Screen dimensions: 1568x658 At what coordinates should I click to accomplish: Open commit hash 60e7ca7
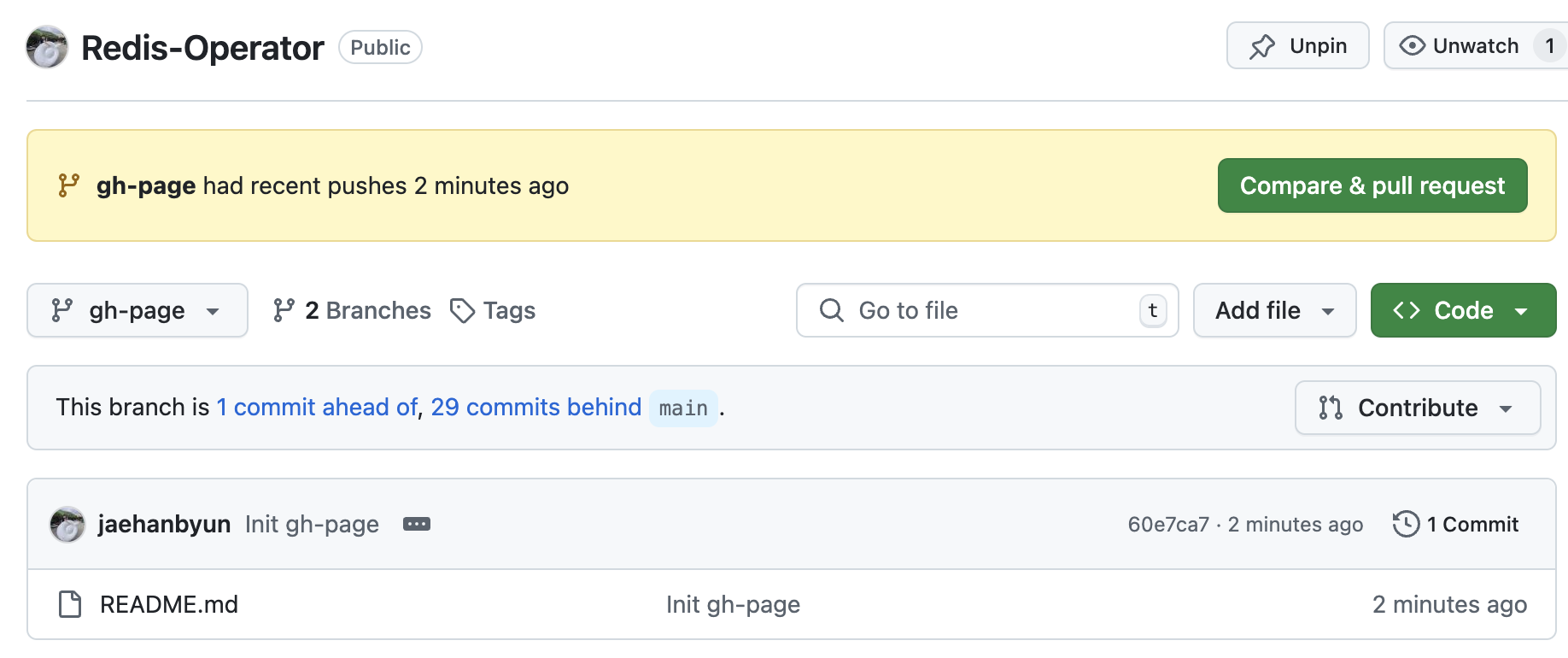(1168, 524)
